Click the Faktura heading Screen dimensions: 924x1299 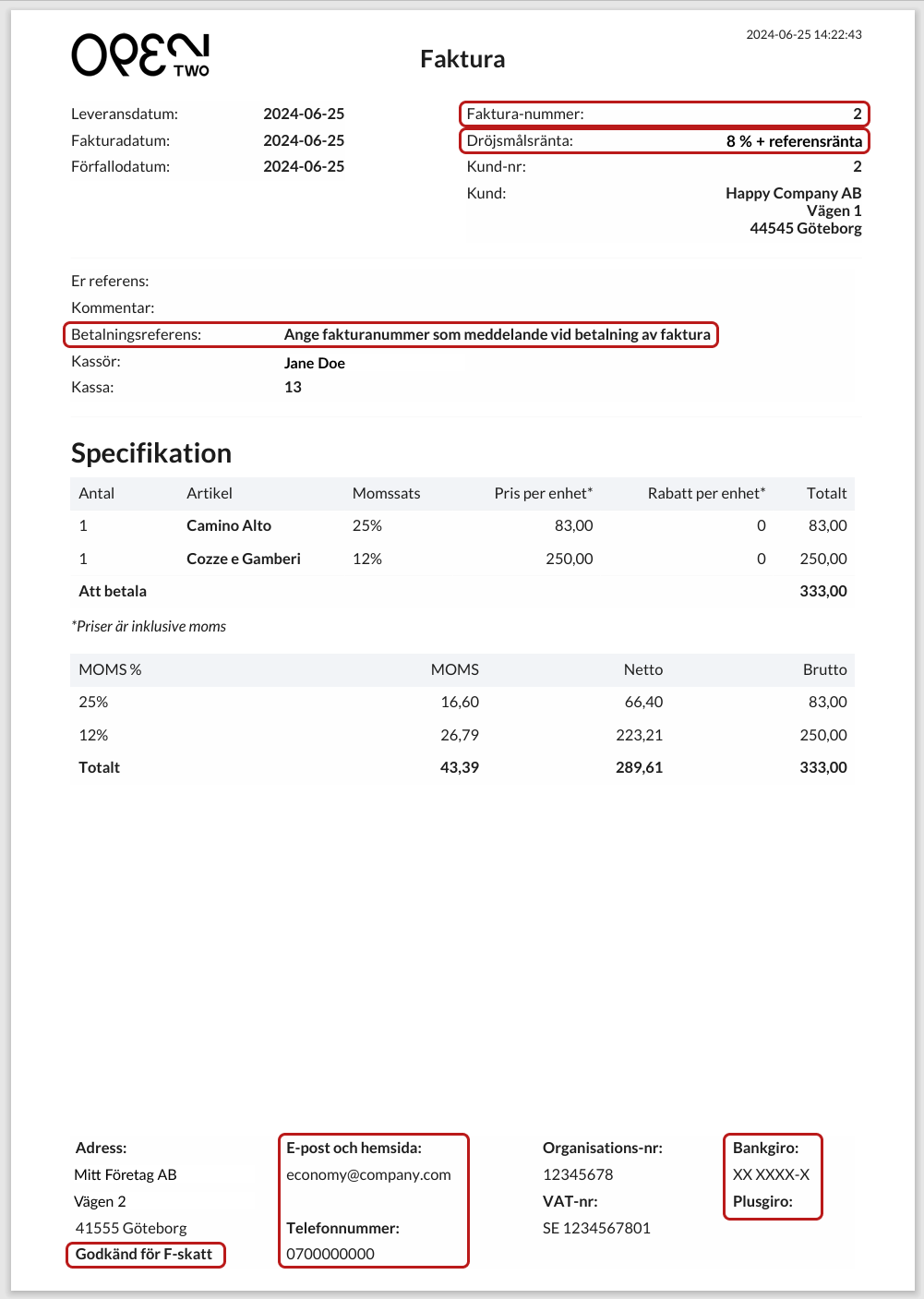462,59
